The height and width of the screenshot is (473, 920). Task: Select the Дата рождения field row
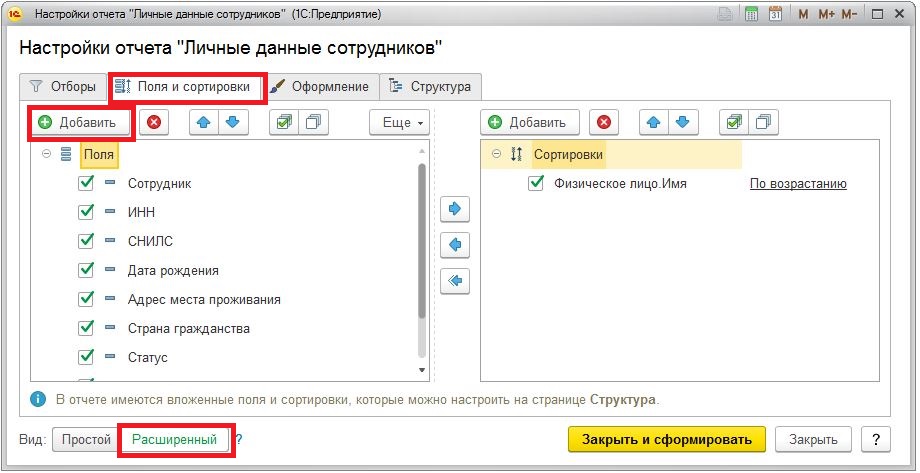223,271
